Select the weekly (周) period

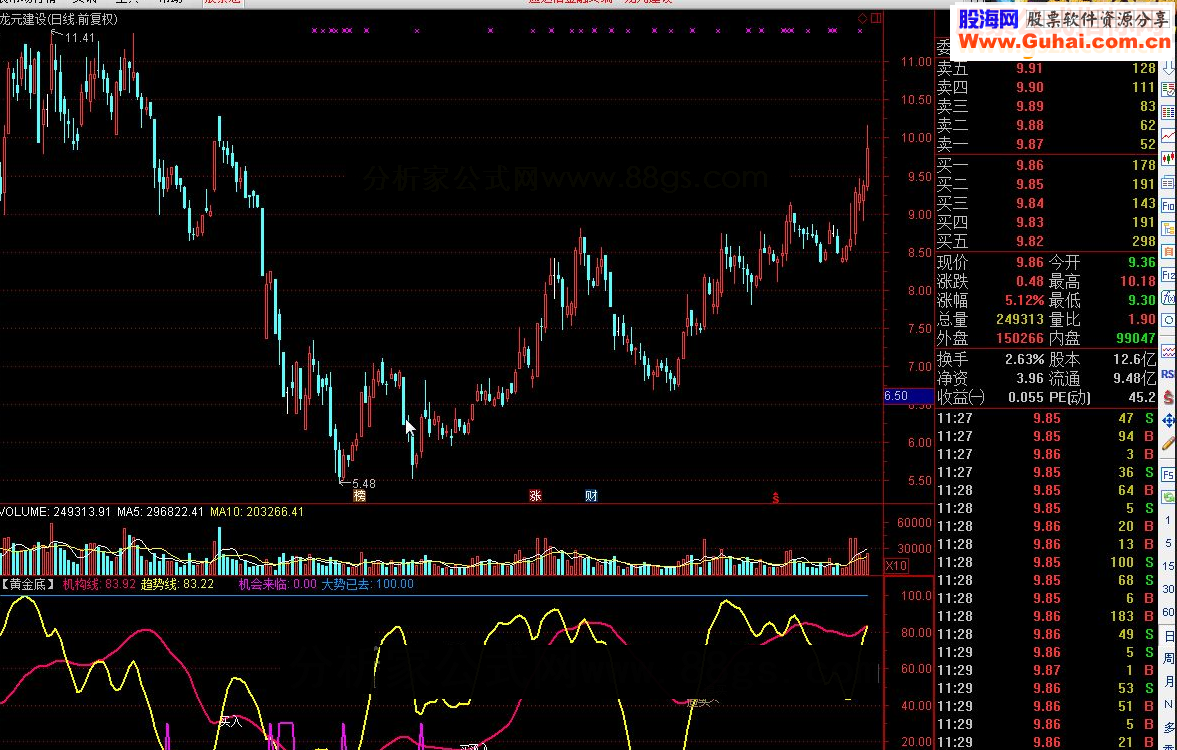tap(1169, 659)
